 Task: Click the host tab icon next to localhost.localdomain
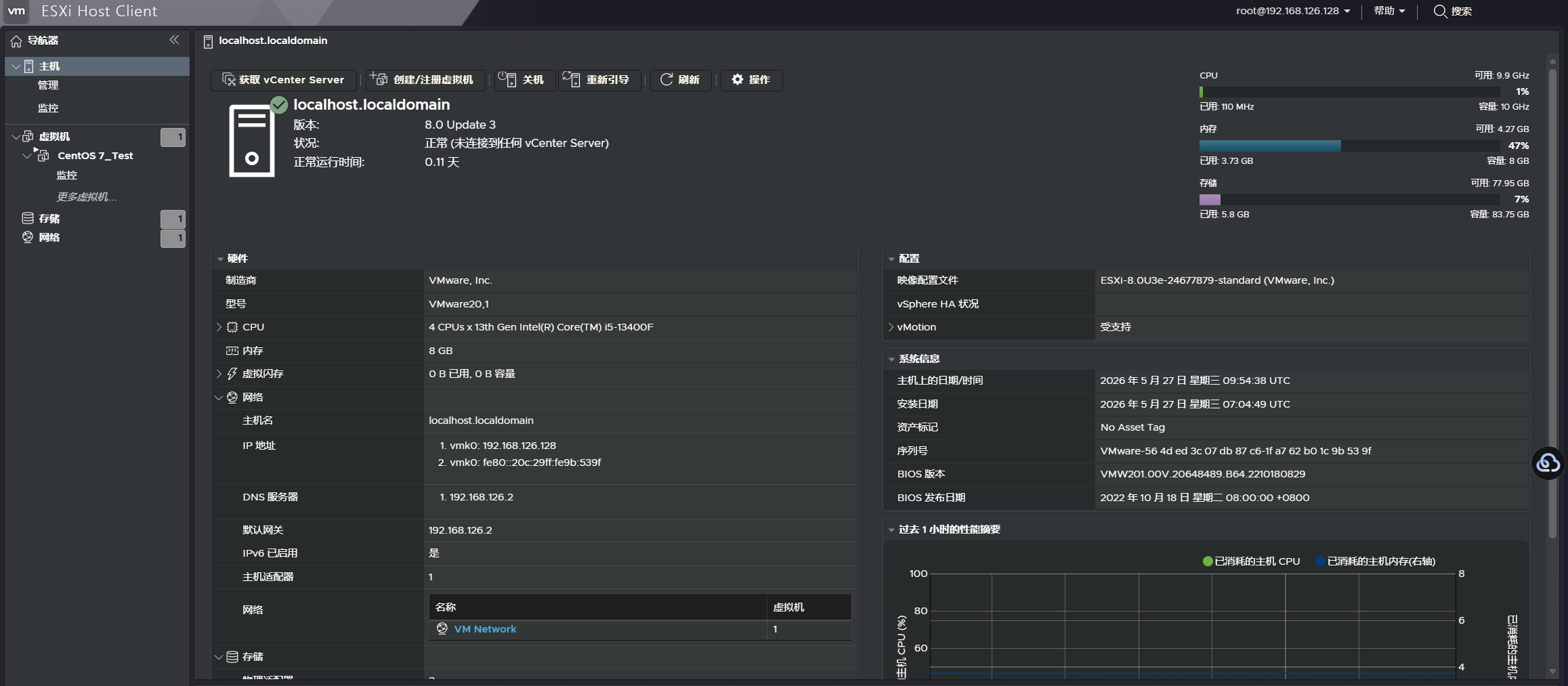[208, 41]
